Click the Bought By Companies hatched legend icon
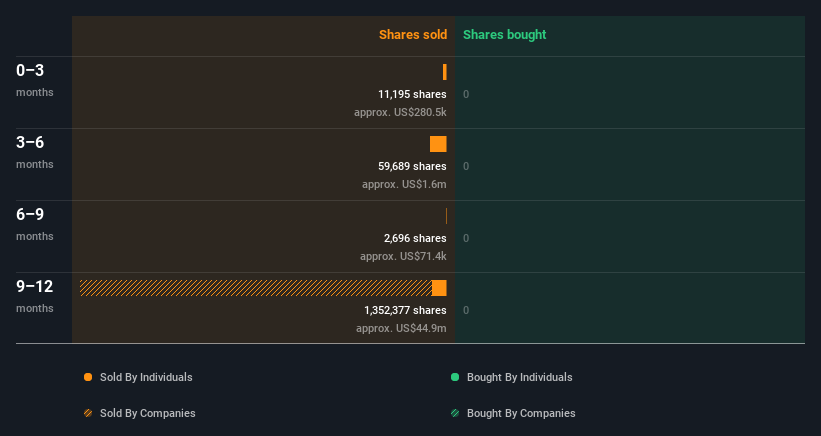 (x=455, y=413)
